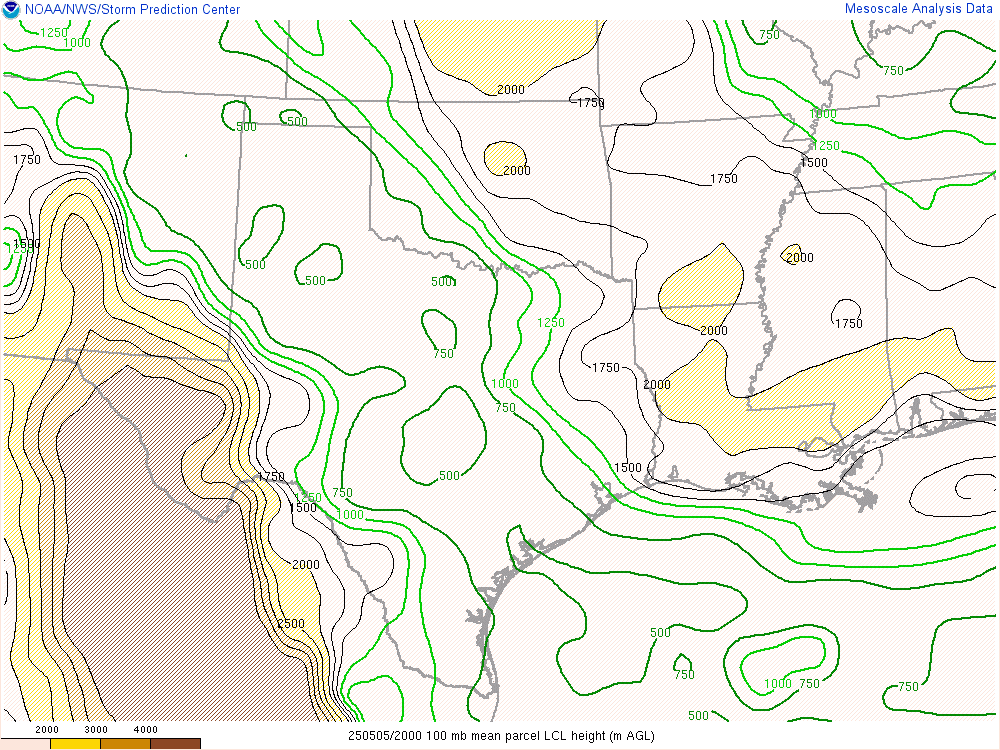
Task: Click the green 1250 label in top-left corner
Action: click(53, 33)
